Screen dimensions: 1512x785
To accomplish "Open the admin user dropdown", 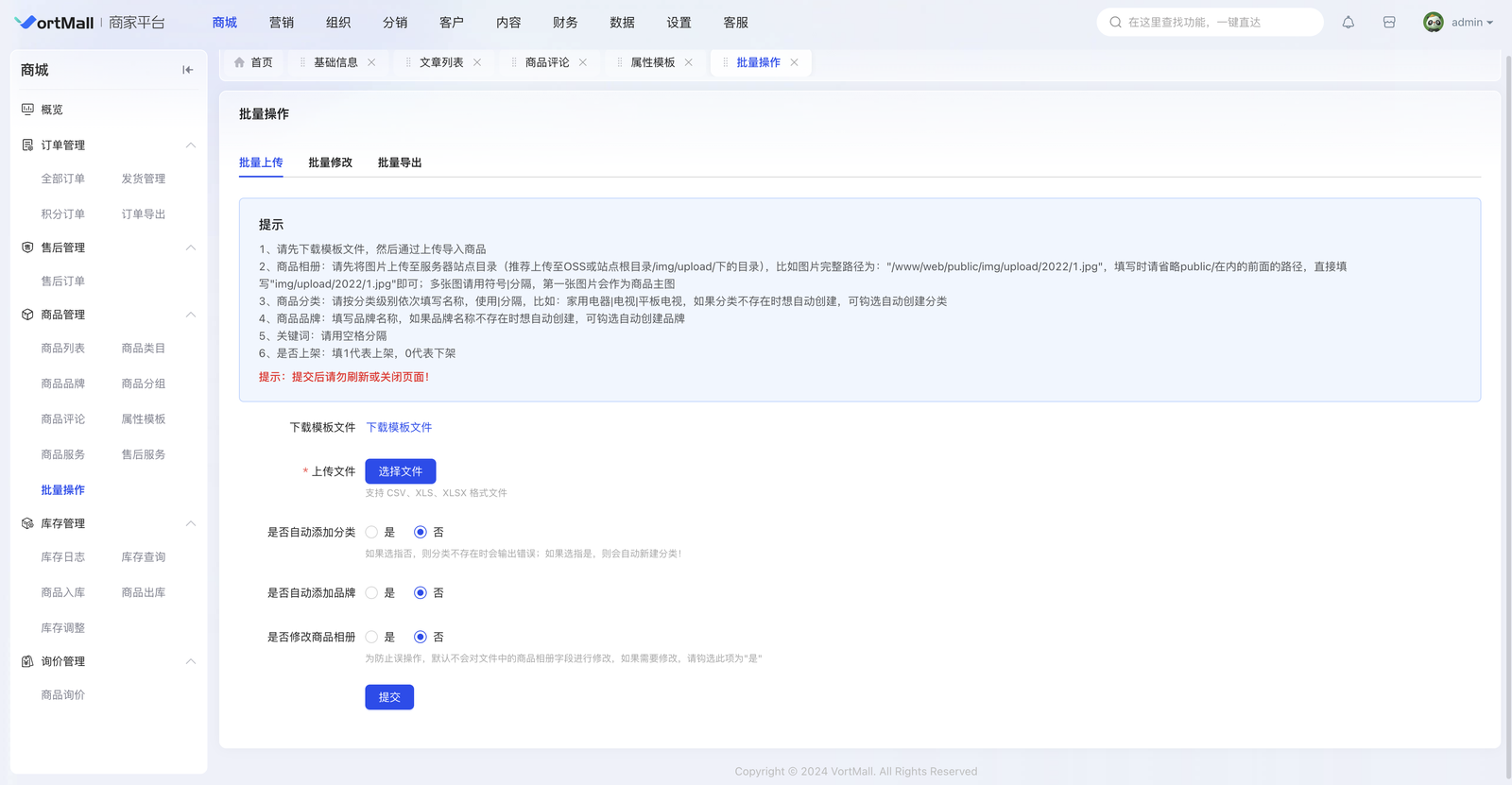I will pyautogui.click(x=1471, y=23).
